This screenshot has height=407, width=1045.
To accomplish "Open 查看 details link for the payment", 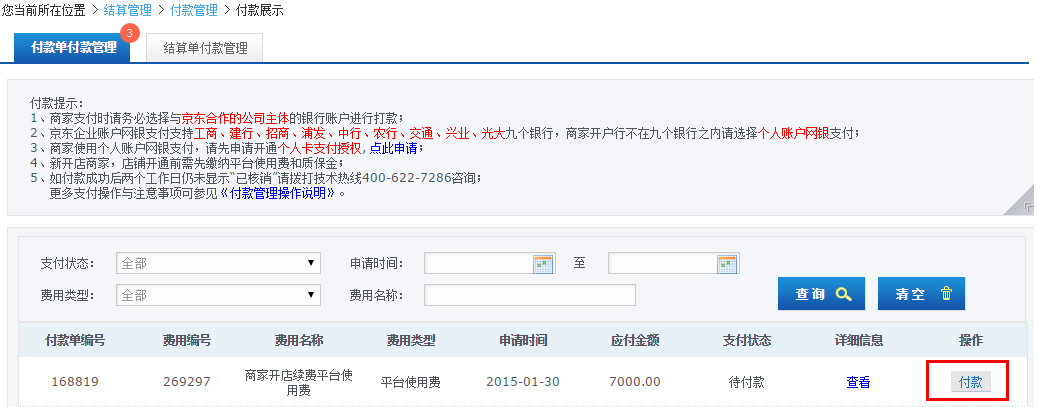I will click(x=858, y=382).
